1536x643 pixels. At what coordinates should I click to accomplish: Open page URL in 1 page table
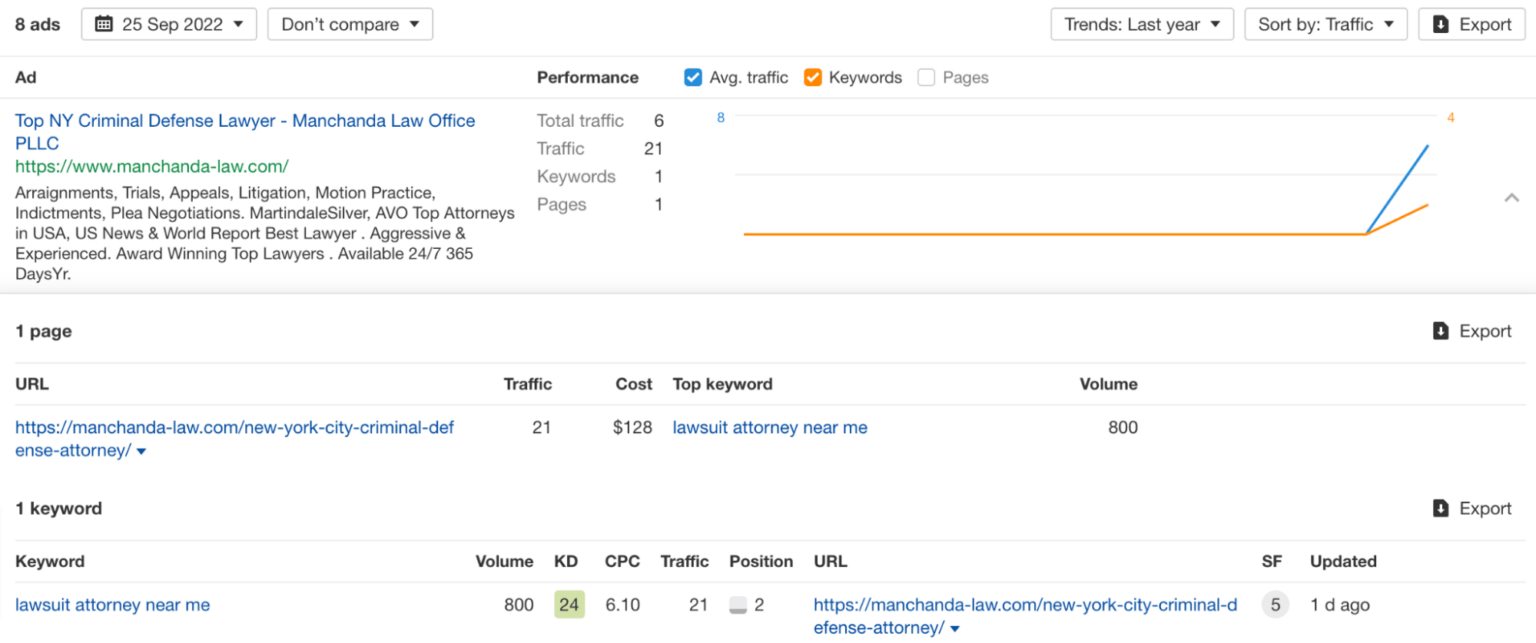tap(234, 438)
